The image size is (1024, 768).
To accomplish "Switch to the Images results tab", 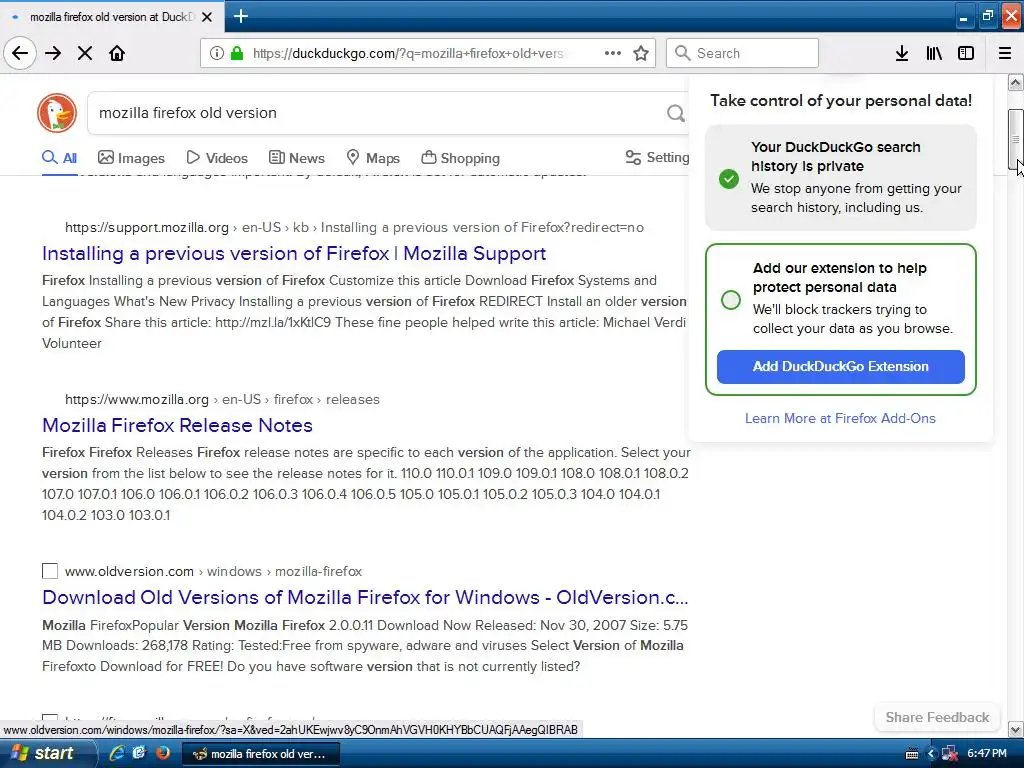I will pos(131,158).
